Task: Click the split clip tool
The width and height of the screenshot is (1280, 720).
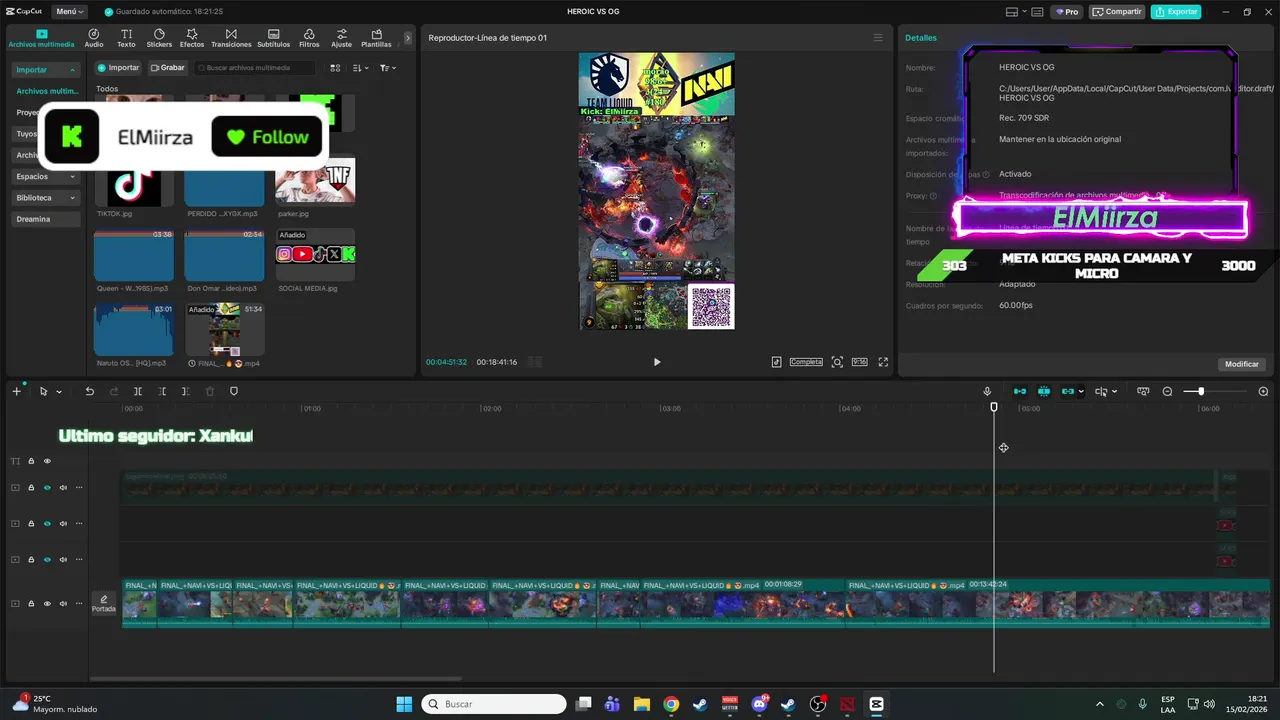Action: click(x=138, y=391)
